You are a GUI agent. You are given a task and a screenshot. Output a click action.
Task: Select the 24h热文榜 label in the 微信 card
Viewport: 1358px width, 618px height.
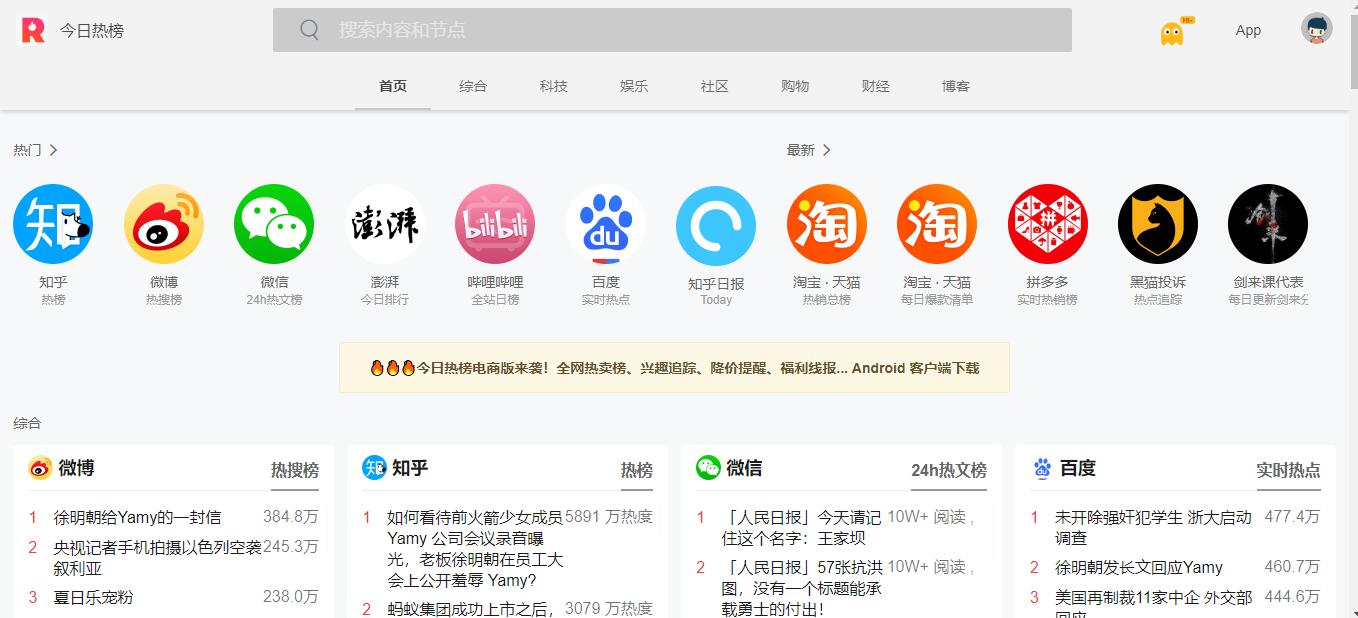tap(949, 470)
